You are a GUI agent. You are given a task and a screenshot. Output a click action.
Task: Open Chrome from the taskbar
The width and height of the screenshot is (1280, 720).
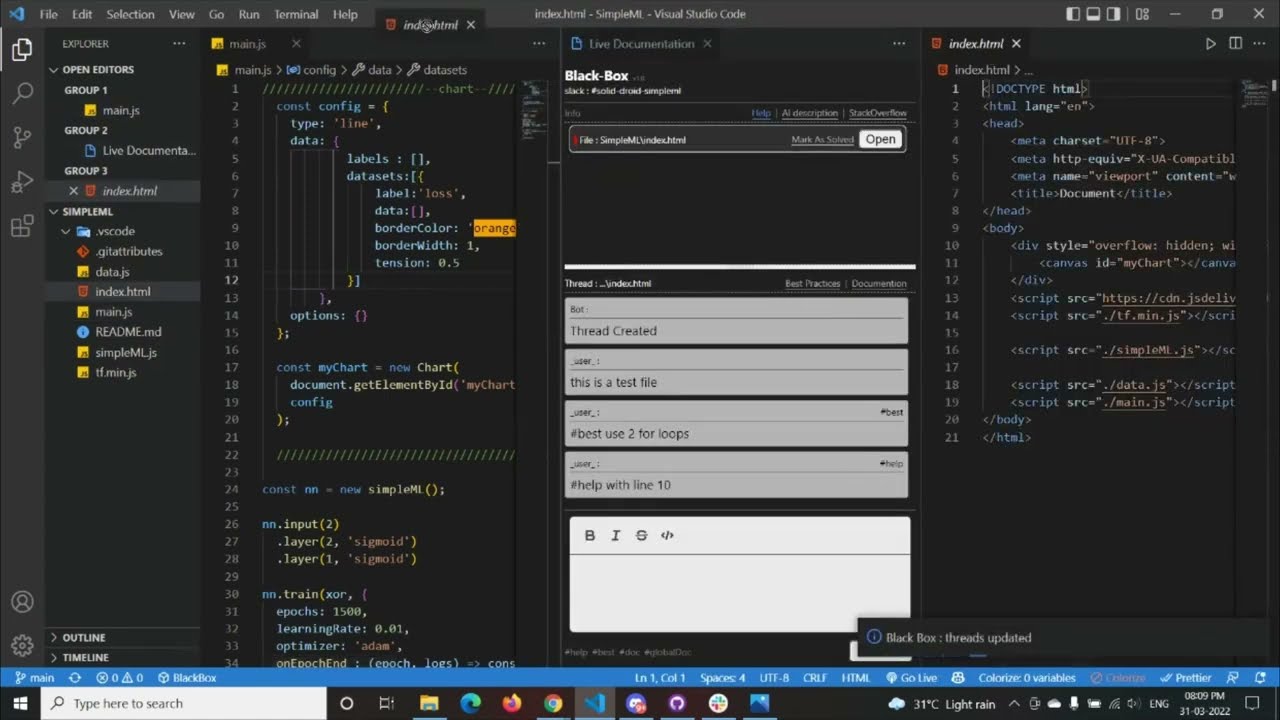(553, 703)
